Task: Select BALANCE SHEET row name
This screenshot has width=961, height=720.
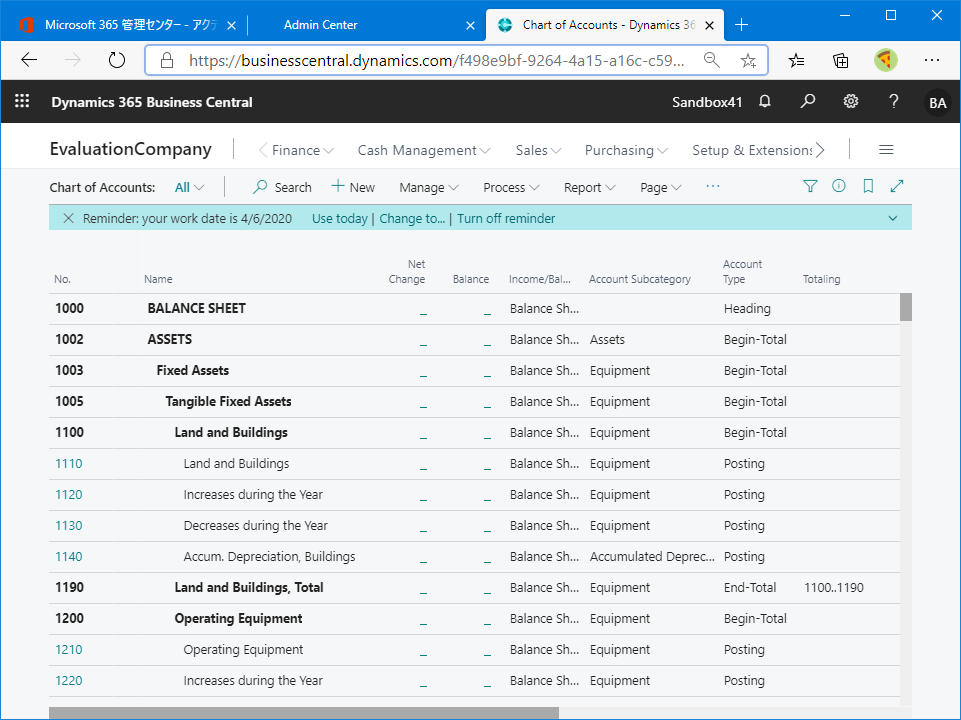Action: tap(197, 309)
